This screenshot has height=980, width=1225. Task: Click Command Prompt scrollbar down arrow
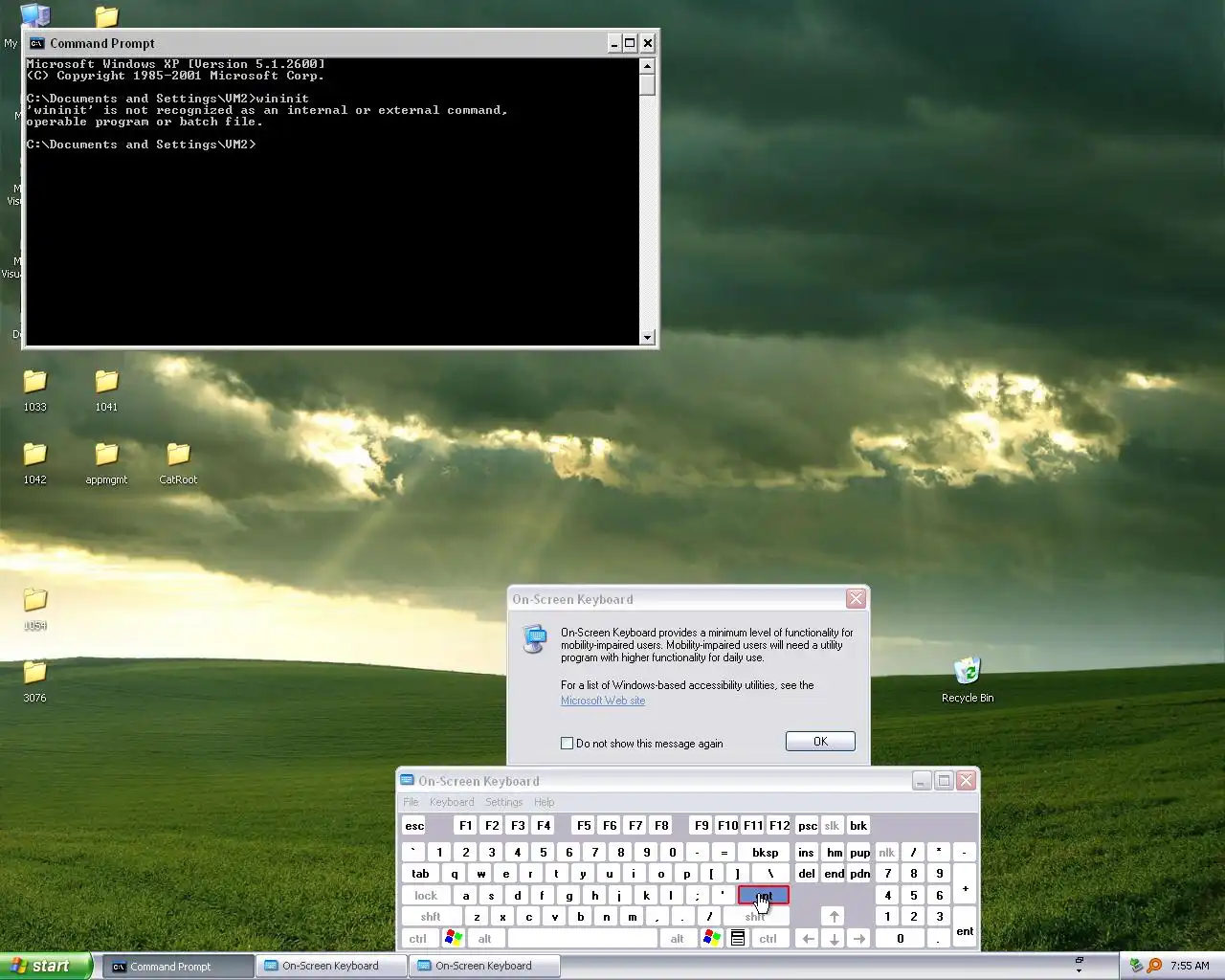point(648,337)
